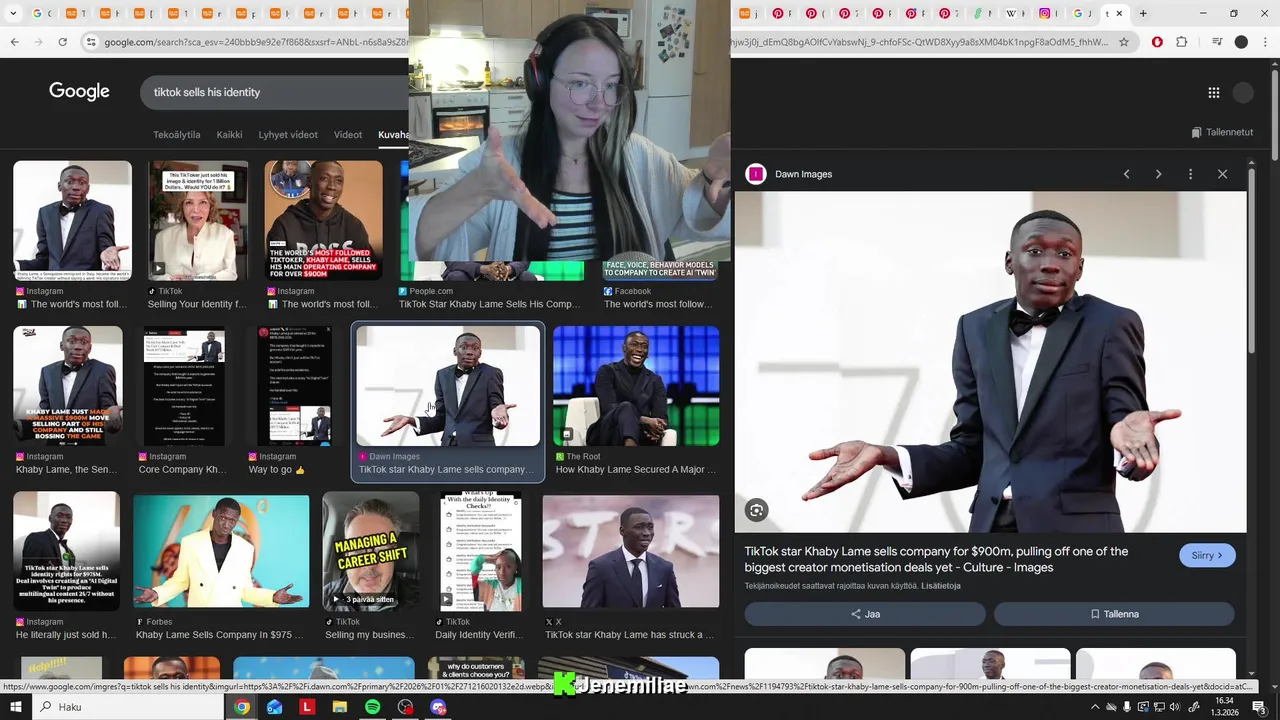1280x720 pixels.
Task: Open Spotify from the taskbar
Action: (x=372, y=707)
